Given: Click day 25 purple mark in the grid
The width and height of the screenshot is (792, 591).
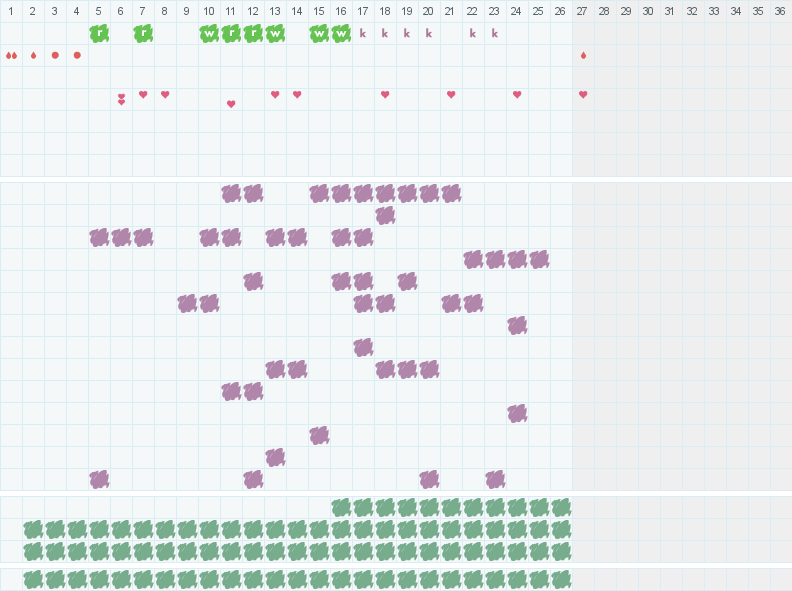Looking at the screenshot, I should 539,260.
